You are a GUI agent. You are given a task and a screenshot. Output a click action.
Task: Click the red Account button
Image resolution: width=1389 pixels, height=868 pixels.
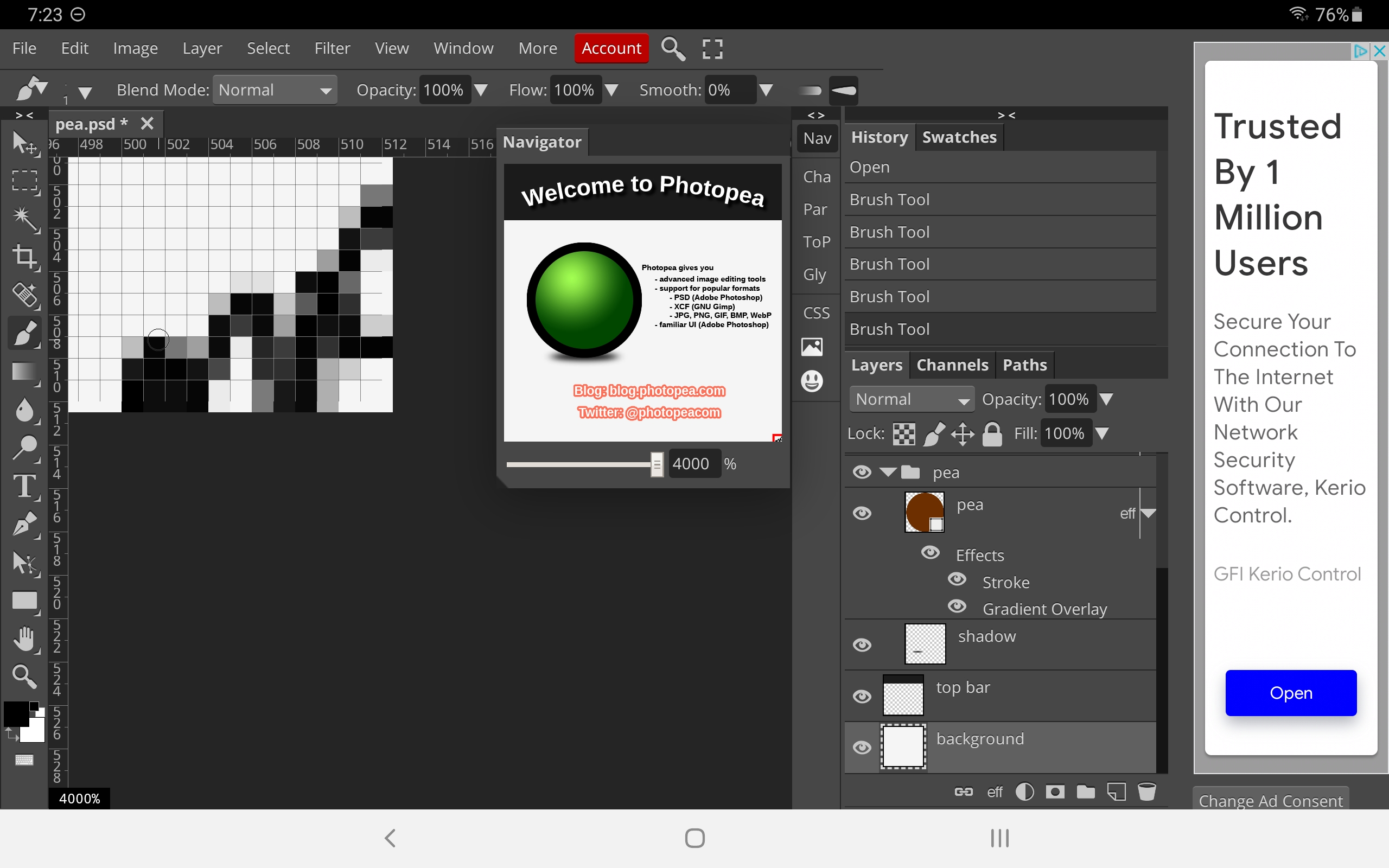click(611, 48)
